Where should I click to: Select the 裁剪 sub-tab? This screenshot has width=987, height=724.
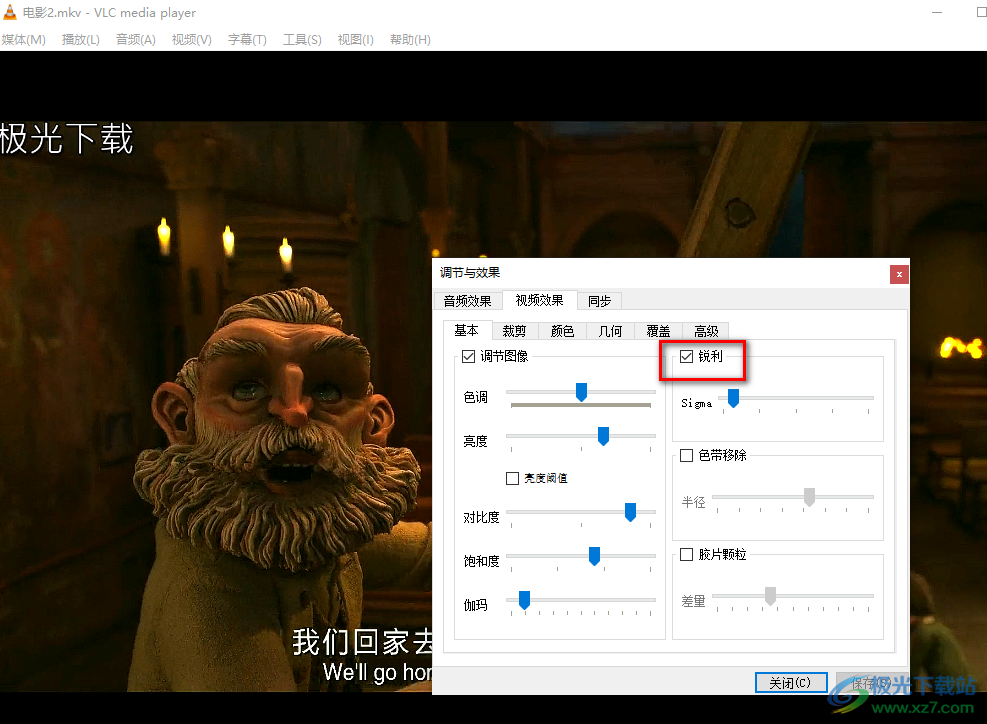[x=514, y=331]
